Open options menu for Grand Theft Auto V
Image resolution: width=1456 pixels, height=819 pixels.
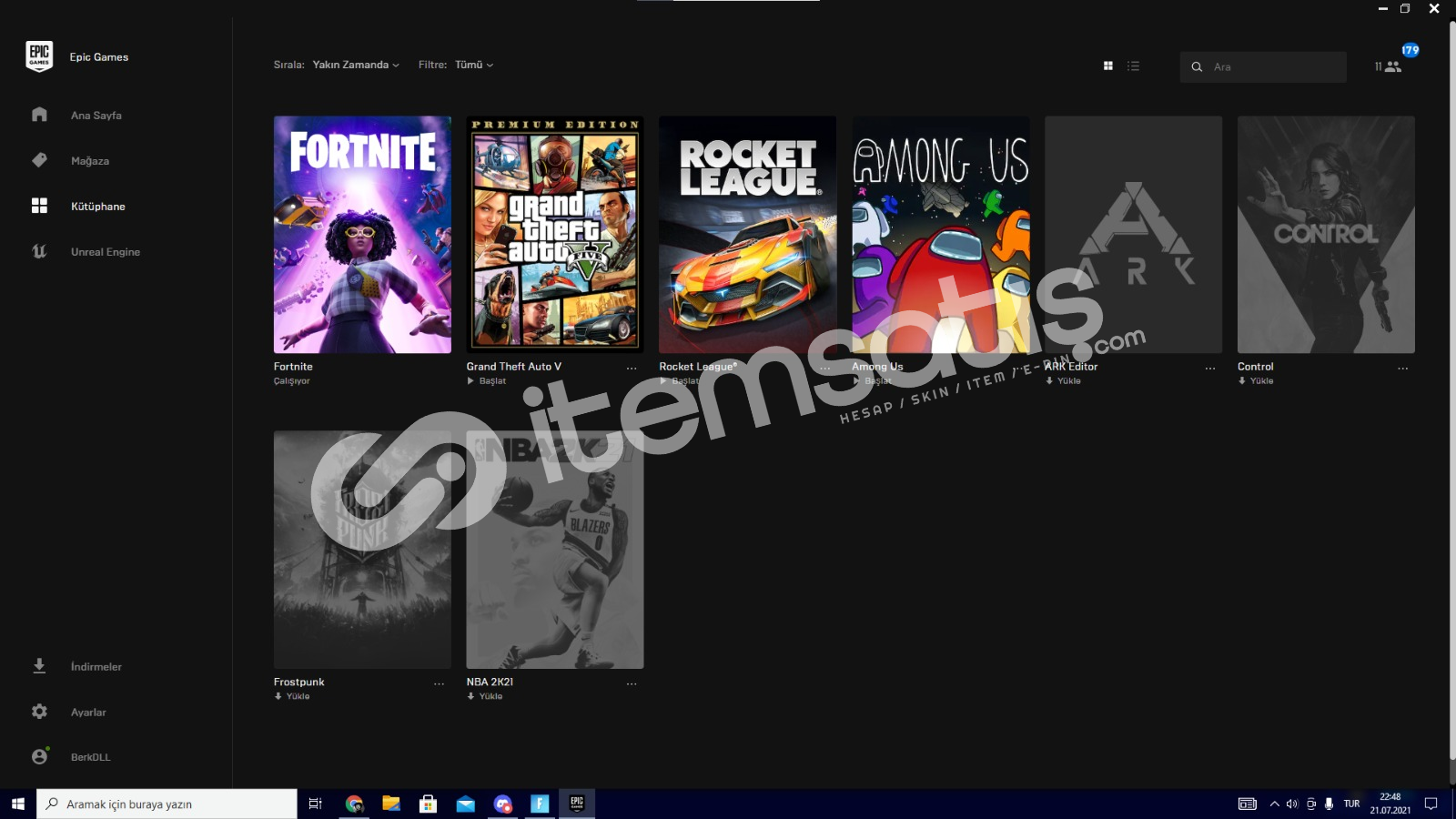tap(632, 369)
